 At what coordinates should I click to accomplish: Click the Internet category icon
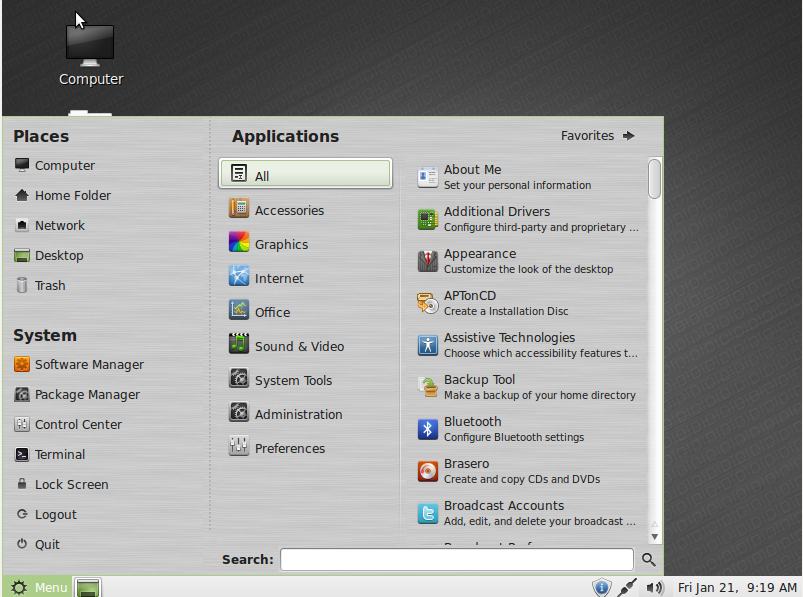point(239,276)
